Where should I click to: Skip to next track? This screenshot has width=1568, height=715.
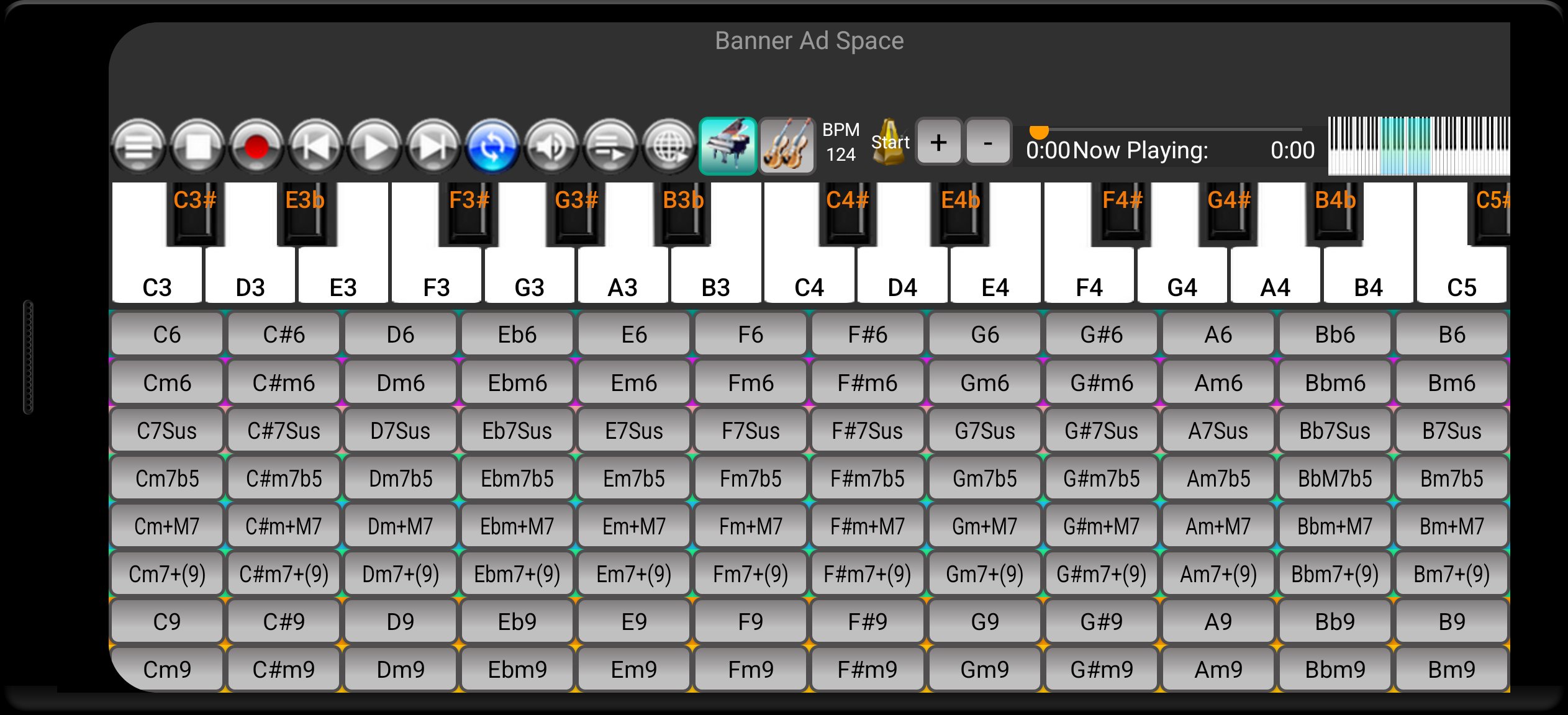[x=433, y=147]
